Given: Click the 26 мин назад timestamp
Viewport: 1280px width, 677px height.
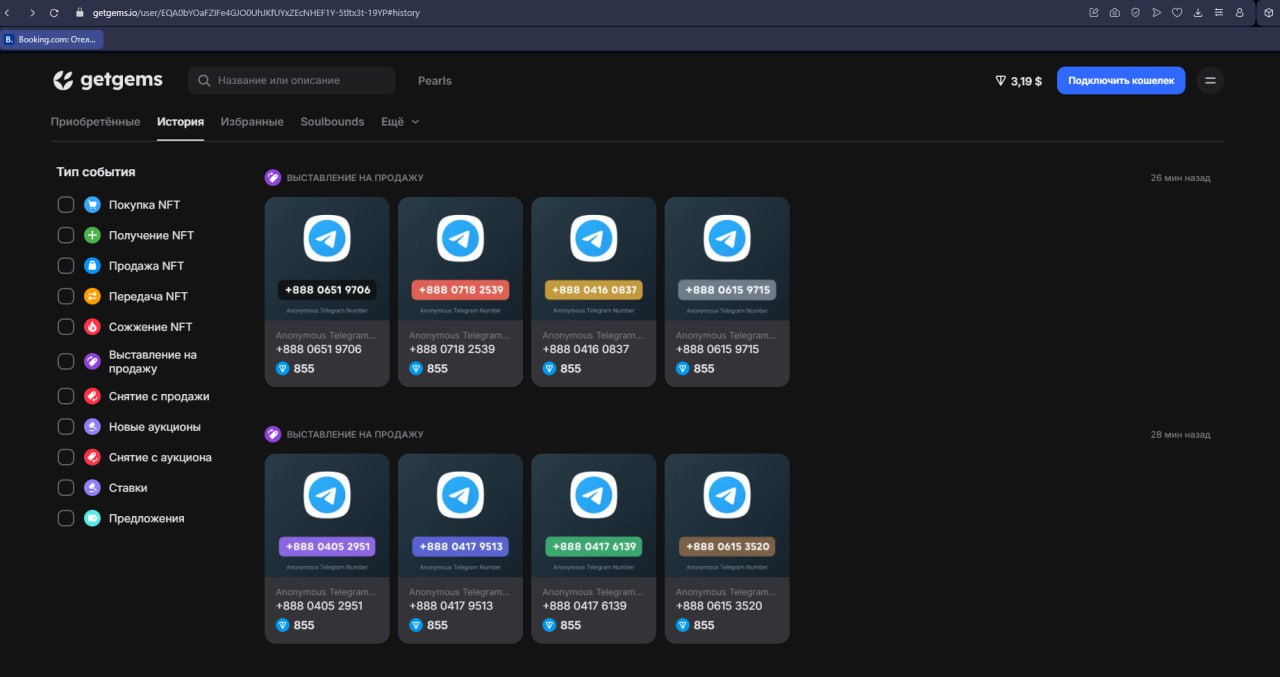Looking at the screenshot, I should [1180, 178].
